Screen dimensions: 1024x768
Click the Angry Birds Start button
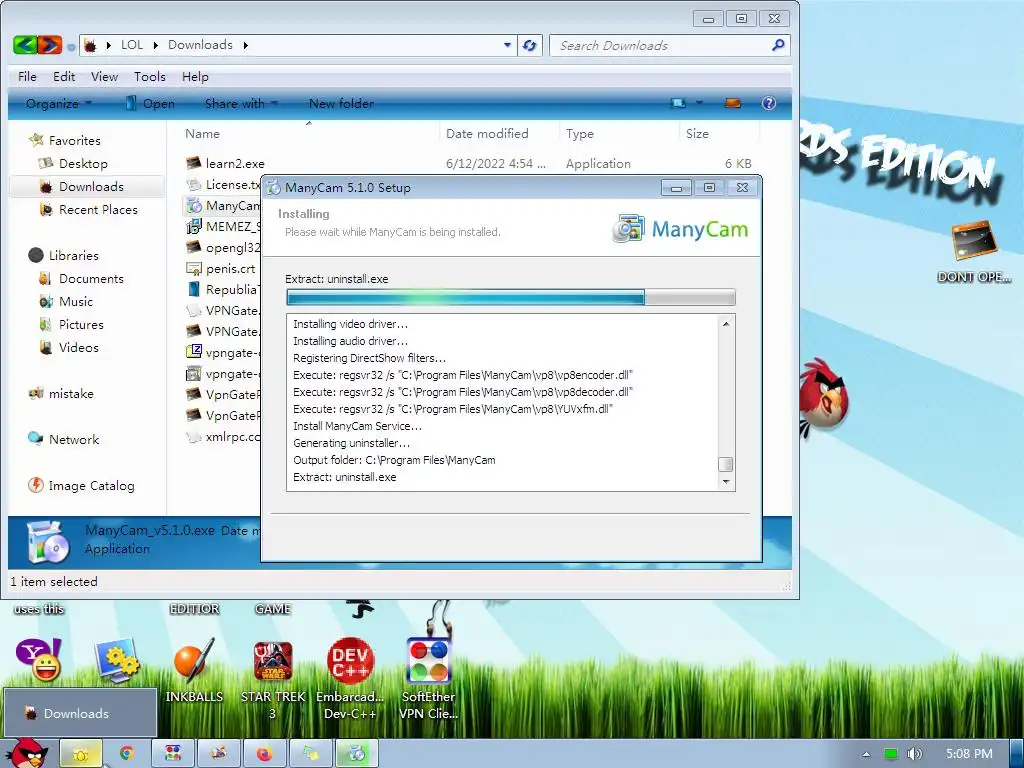pyautogui.click(x=27, y=753)
